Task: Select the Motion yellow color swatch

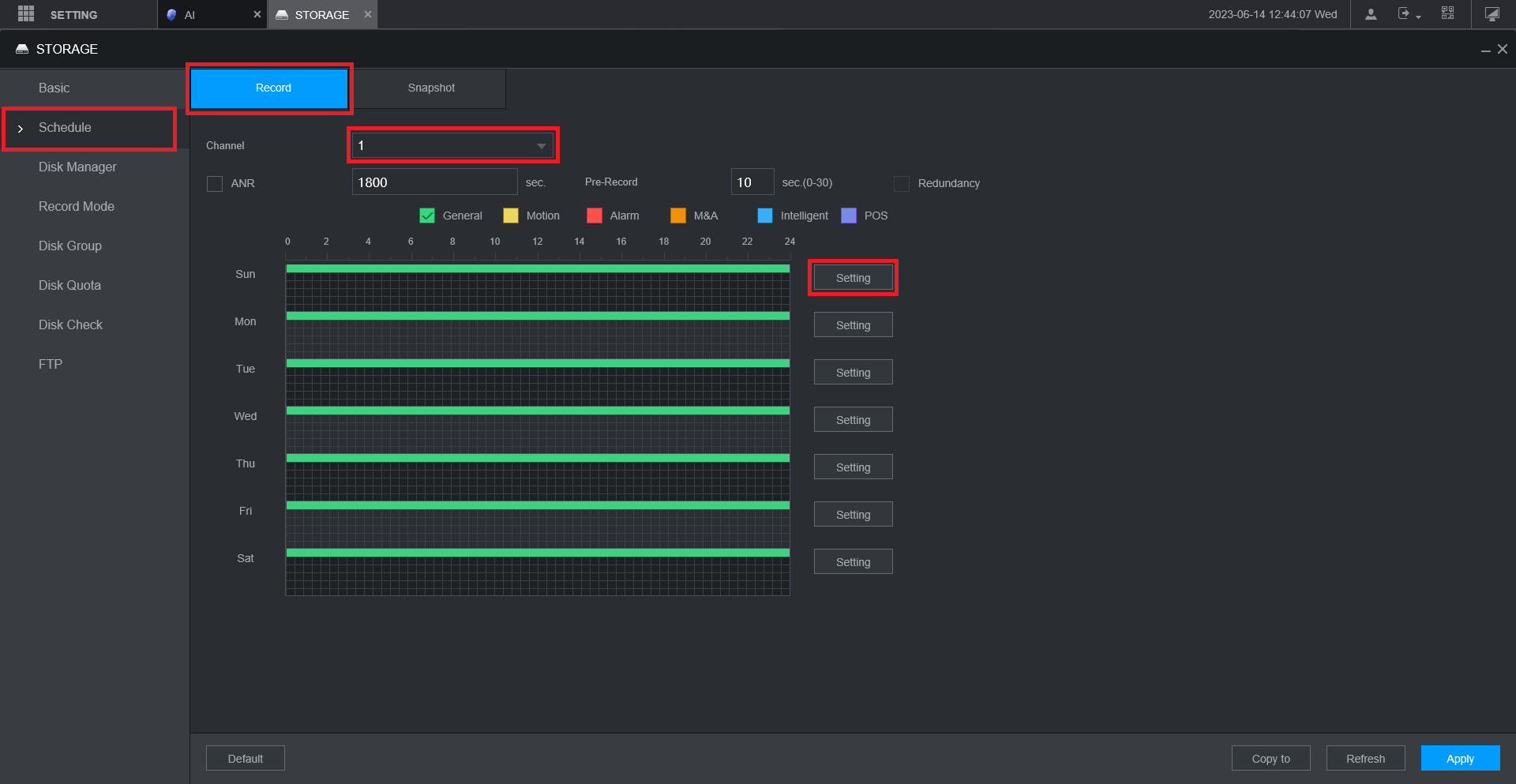Action: coord(511,216)
